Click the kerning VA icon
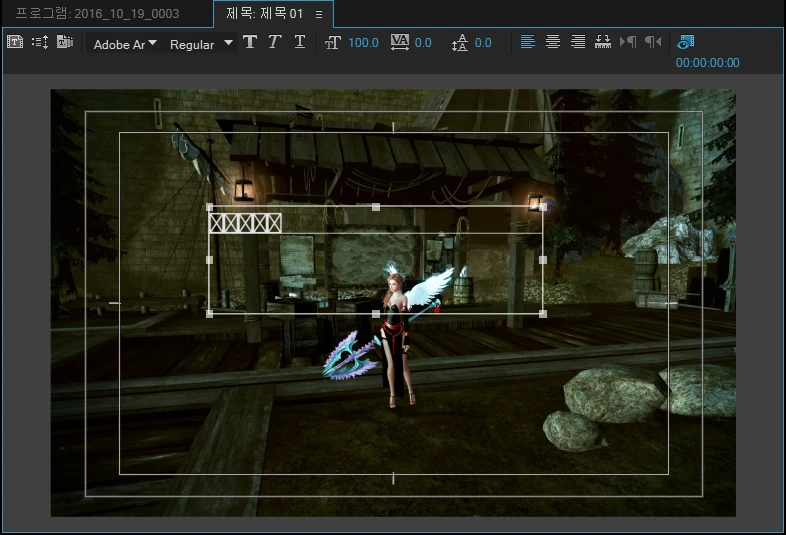786x535 pixels. 400,43
